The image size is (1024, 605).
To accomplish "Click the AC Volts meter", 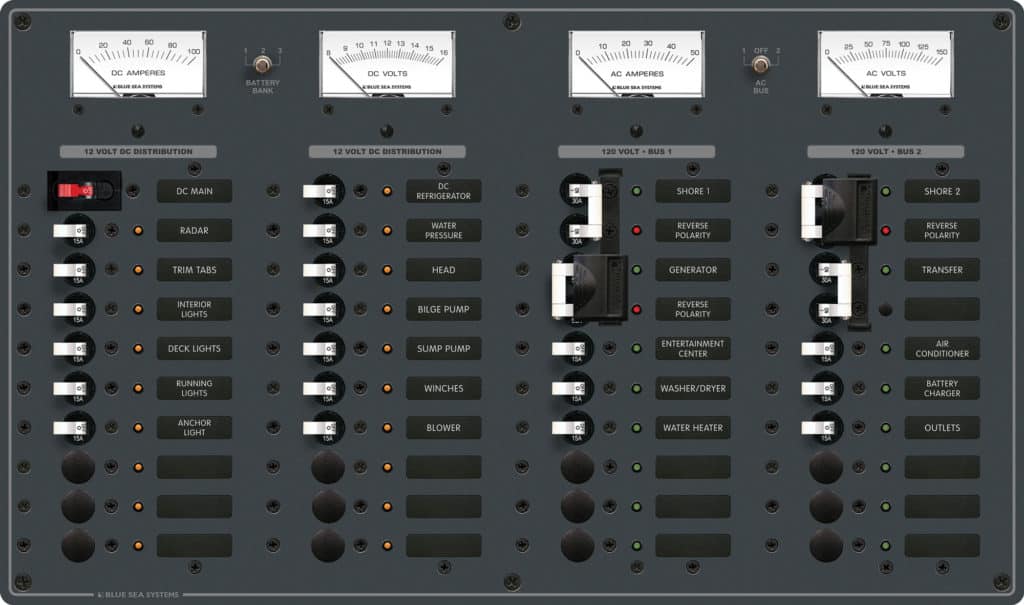I will [884, 63].
